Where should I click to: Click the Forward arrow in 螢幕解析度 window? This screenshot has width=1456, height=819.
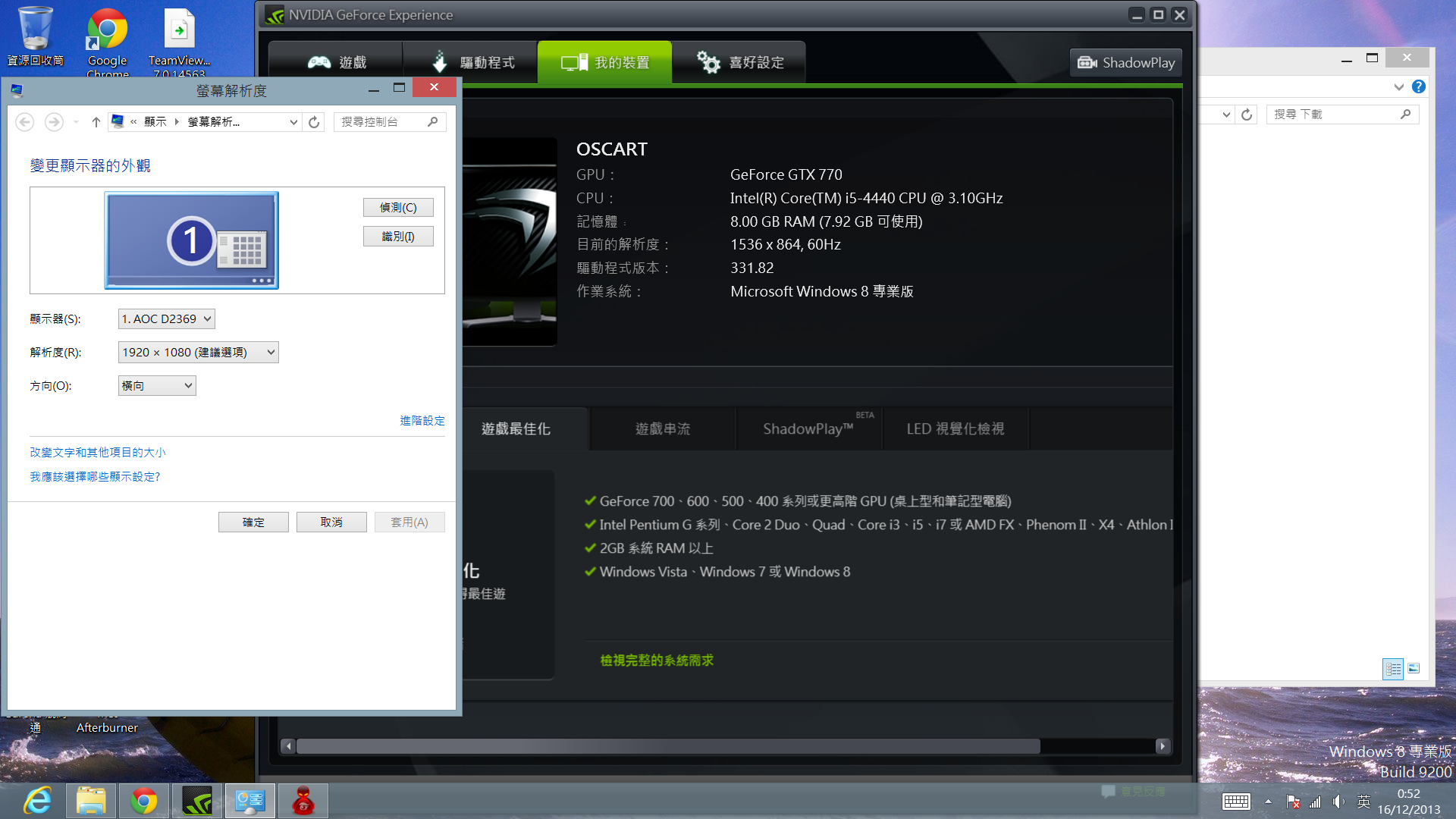pos(54,122)
